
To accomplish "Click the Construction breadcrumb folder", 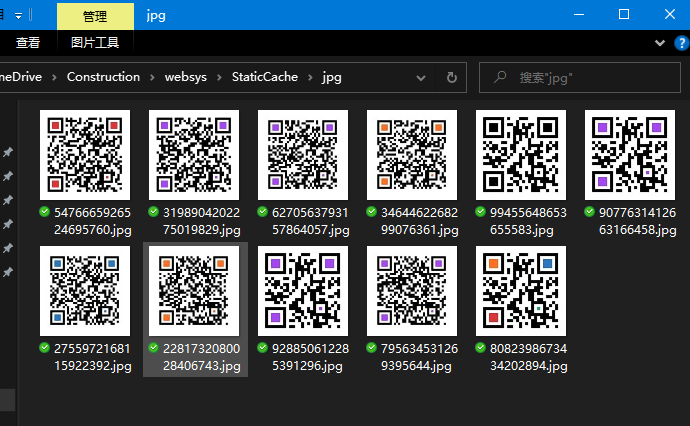I will point(103,77).
